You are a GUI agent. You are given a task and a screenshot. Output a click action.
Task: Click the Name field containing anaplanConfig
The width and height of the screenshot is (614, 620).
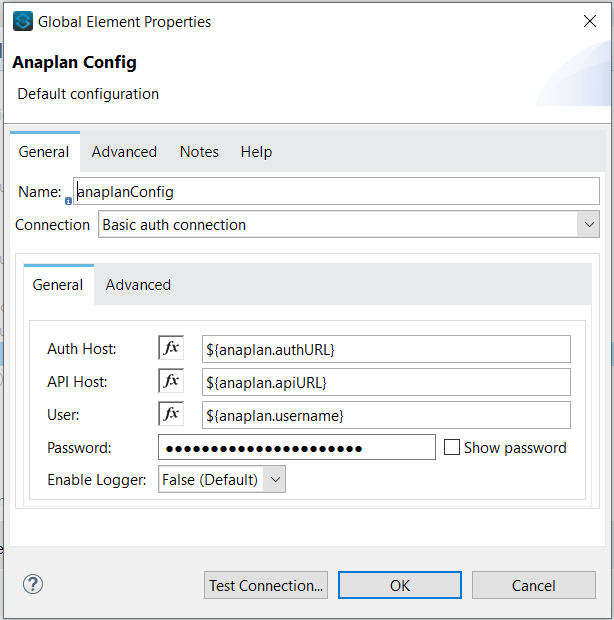click(x=336, y=191)
